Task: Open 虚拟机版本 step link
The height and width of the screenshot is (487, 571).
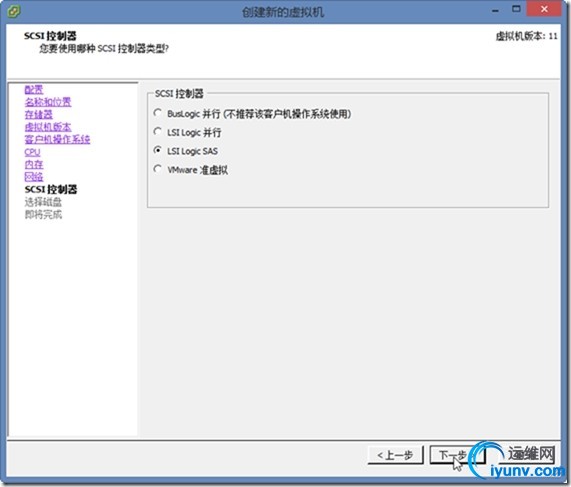Action: click(x=48, y=127)
